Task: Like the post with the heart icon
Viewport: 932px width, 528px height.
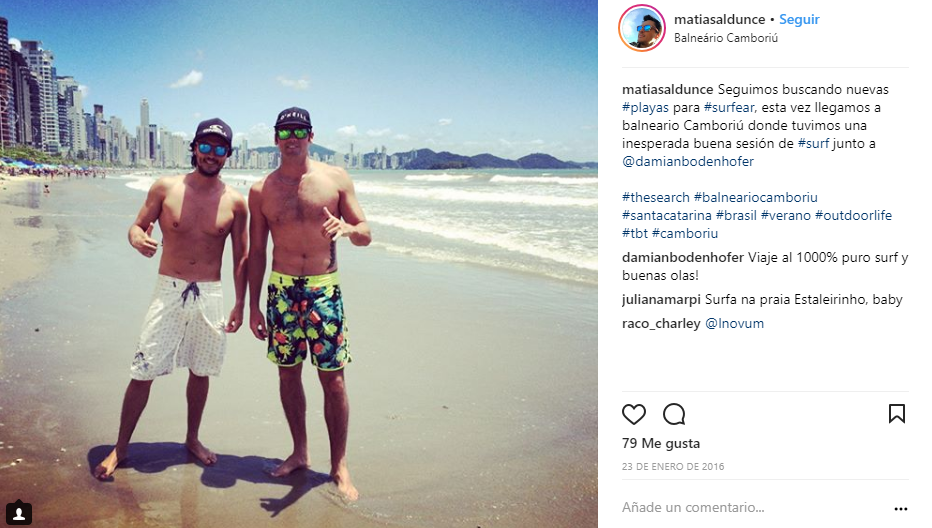Action: (x=634, y=414)
